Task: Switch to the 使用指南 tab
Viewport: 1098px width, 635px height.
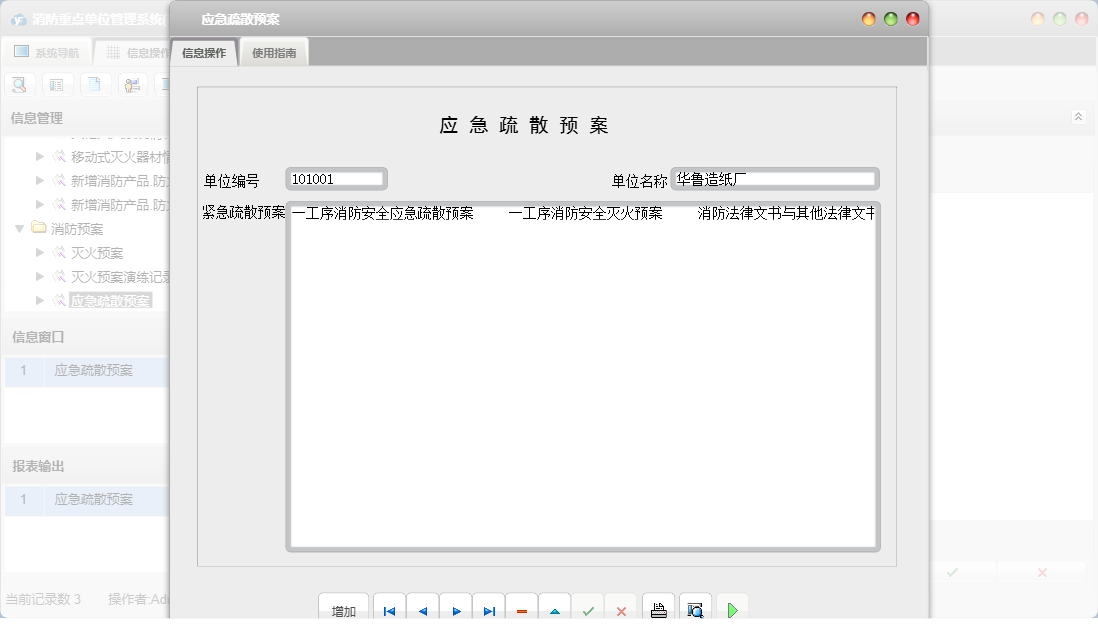Action: click(x=272, y=51)
